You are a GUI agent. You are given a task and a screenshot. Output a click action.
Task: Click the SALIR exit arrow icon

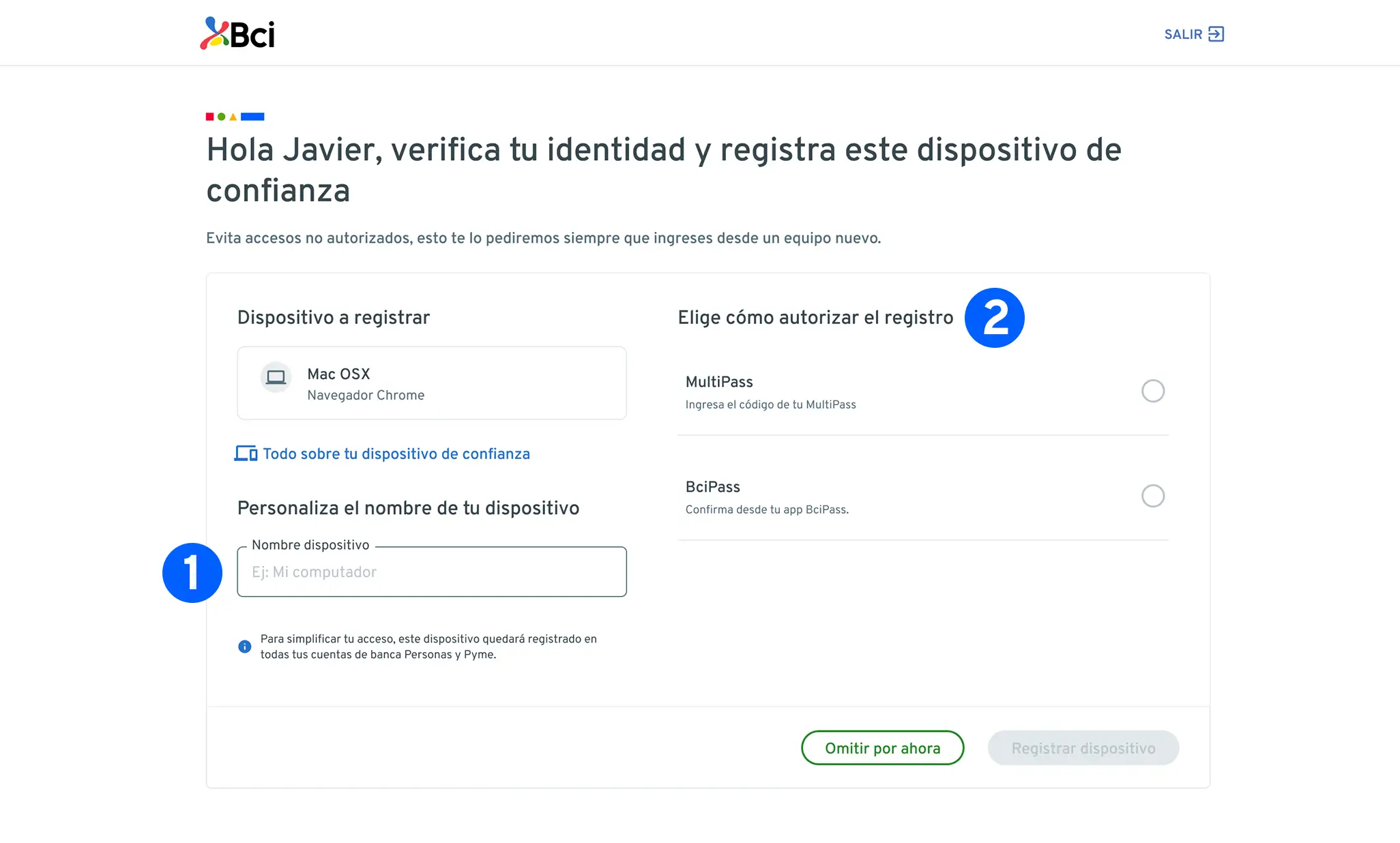click(1216, 34)
